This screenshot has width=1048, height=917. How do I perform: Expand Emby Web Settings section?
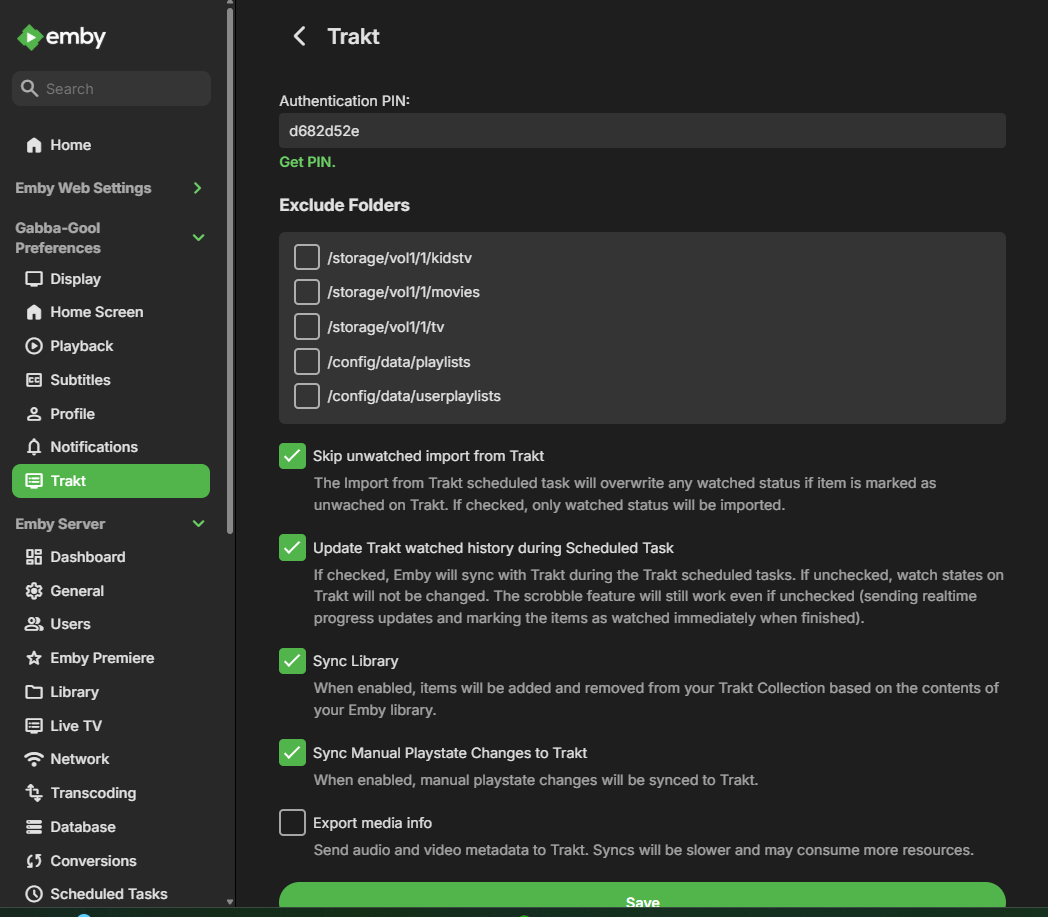[197, 188]
